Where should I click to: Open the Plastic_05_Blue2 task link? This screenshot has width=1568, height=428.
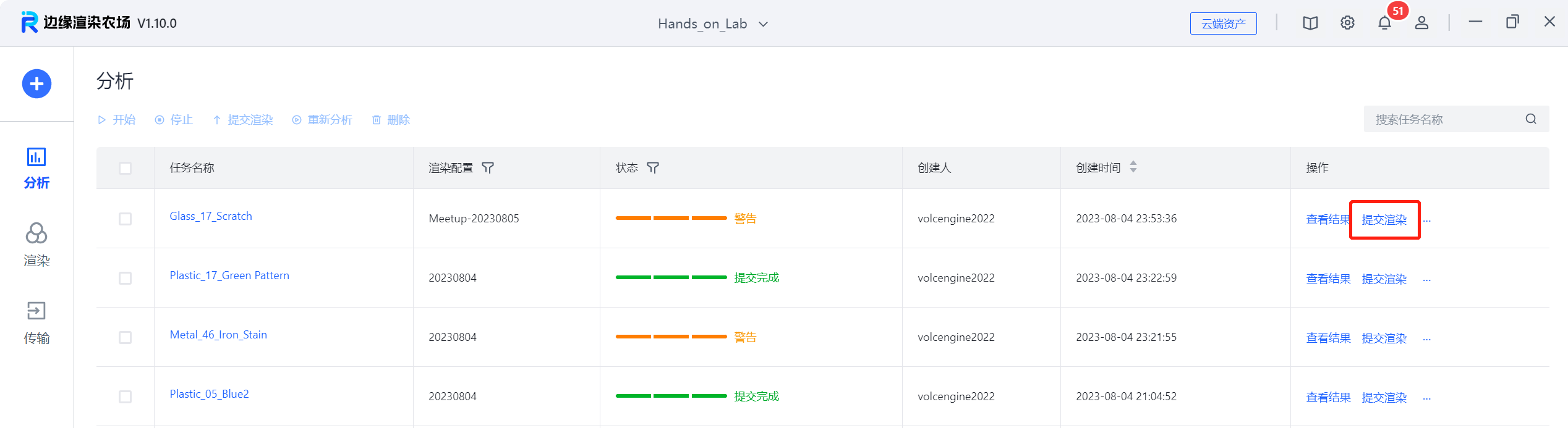209,394
